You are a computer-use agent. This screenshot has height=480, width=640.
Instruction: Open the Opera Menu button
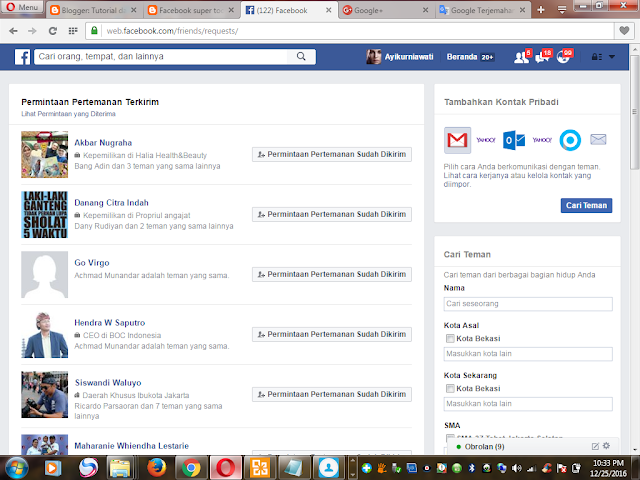(x=22, y=7)
